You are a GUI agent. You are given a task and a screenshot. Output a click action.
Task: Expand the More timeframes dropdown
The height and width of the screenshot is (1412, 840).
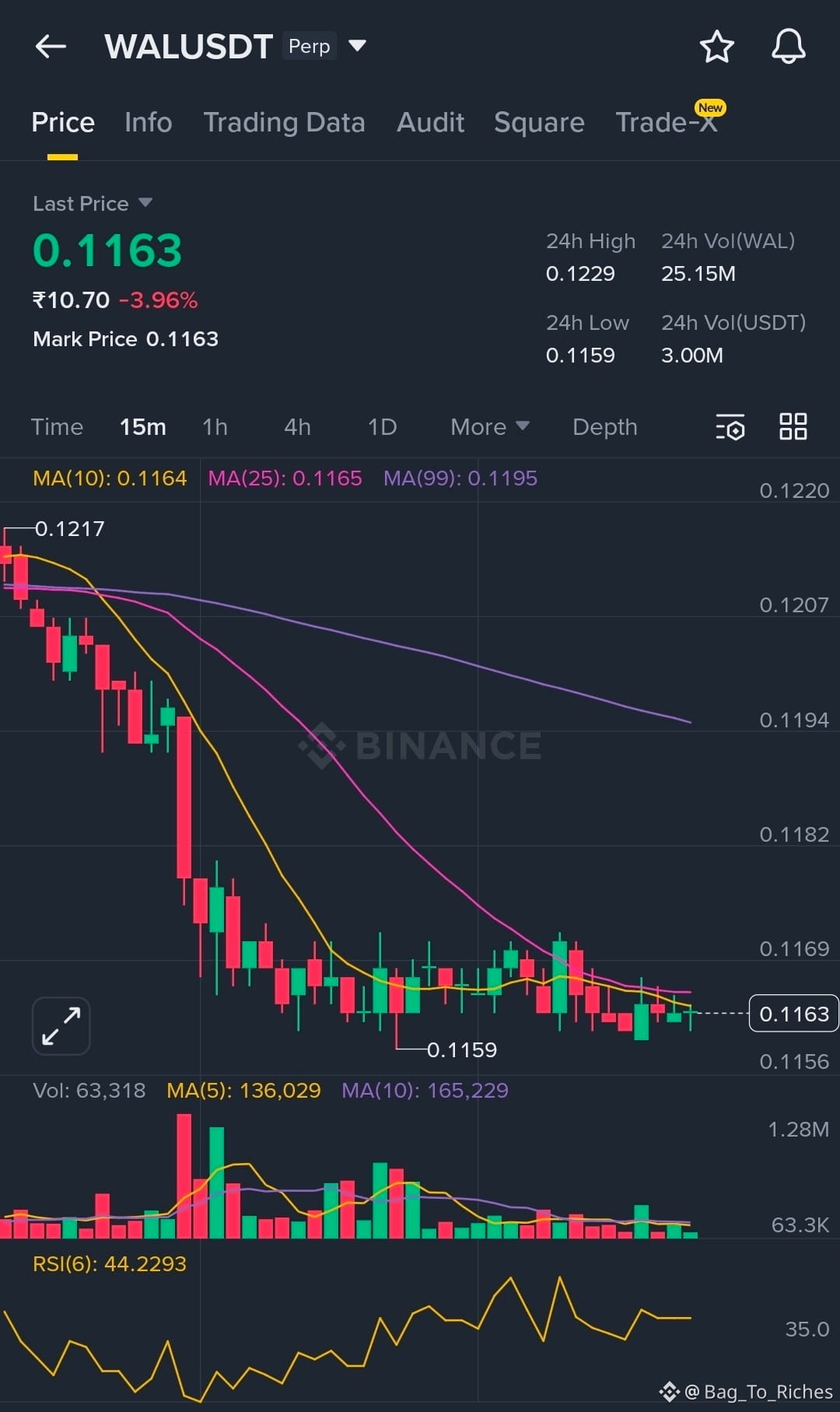coord(490,427)
